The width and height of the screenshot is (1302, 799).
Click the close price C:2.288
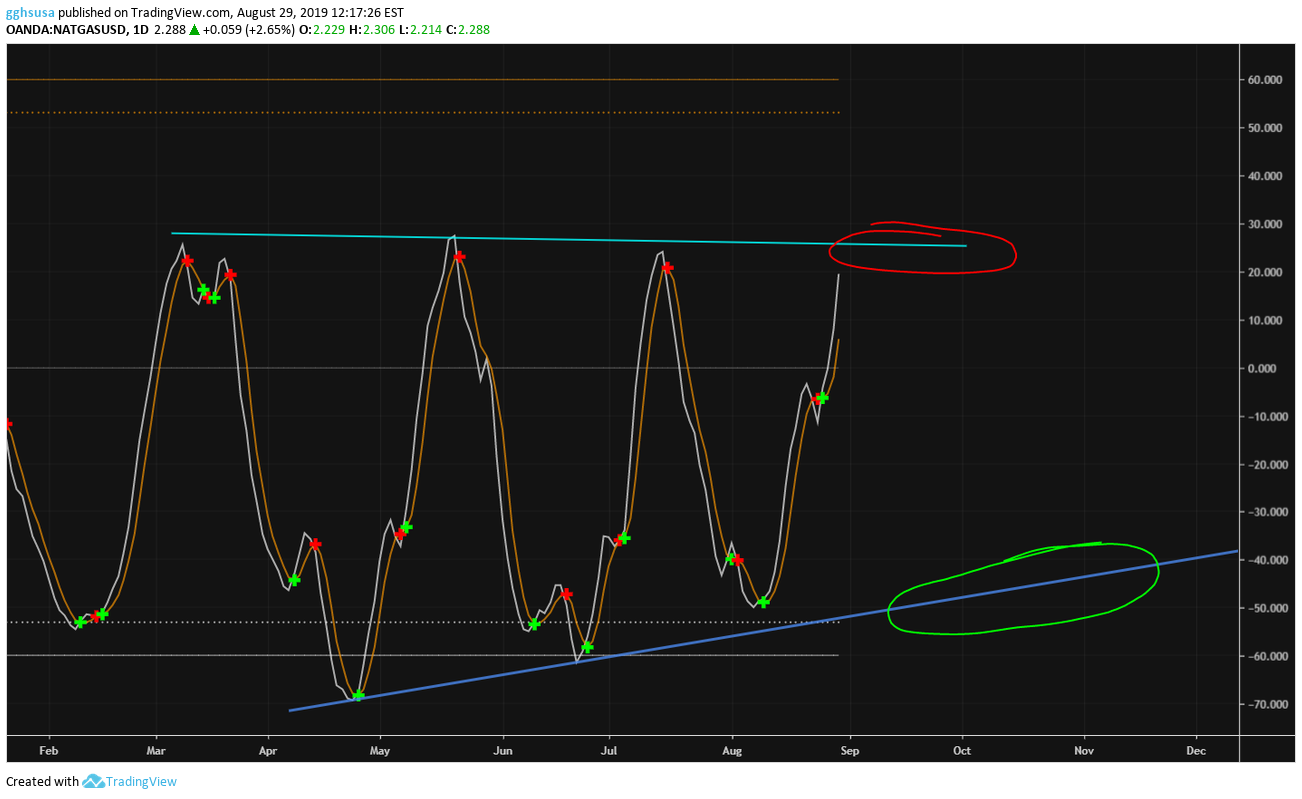pyautogui.click(x=467, y=30)
